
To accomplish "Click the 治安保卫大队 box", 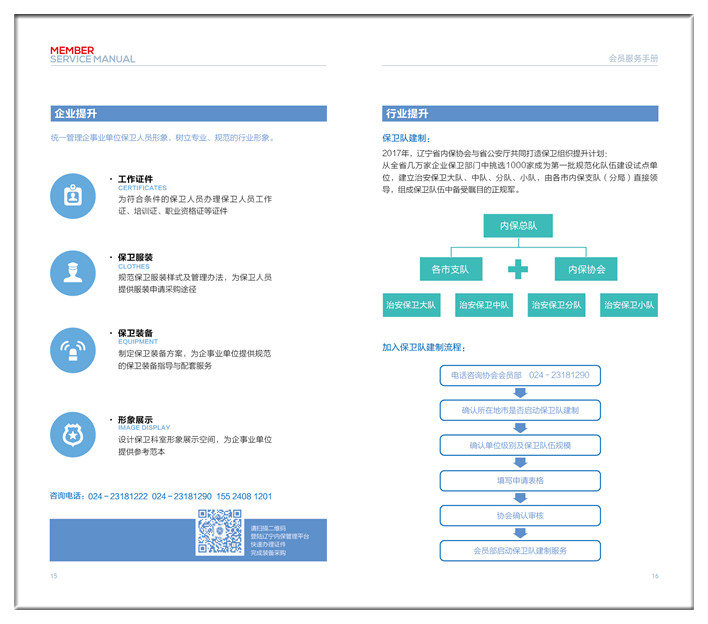I will click(411, 305).
